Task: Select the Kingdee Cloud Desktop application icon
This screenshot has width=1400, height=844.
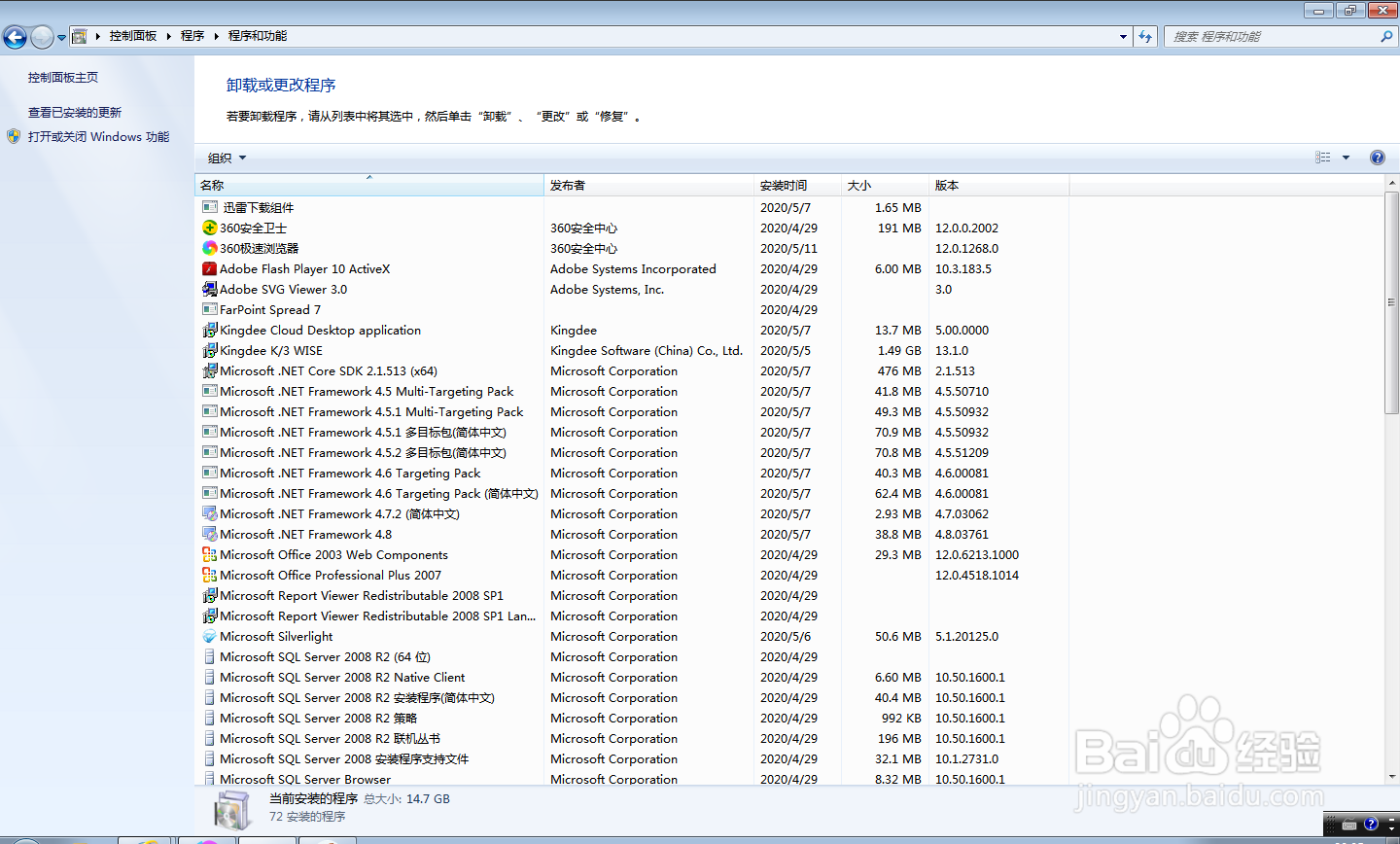Action: point(210,330)
